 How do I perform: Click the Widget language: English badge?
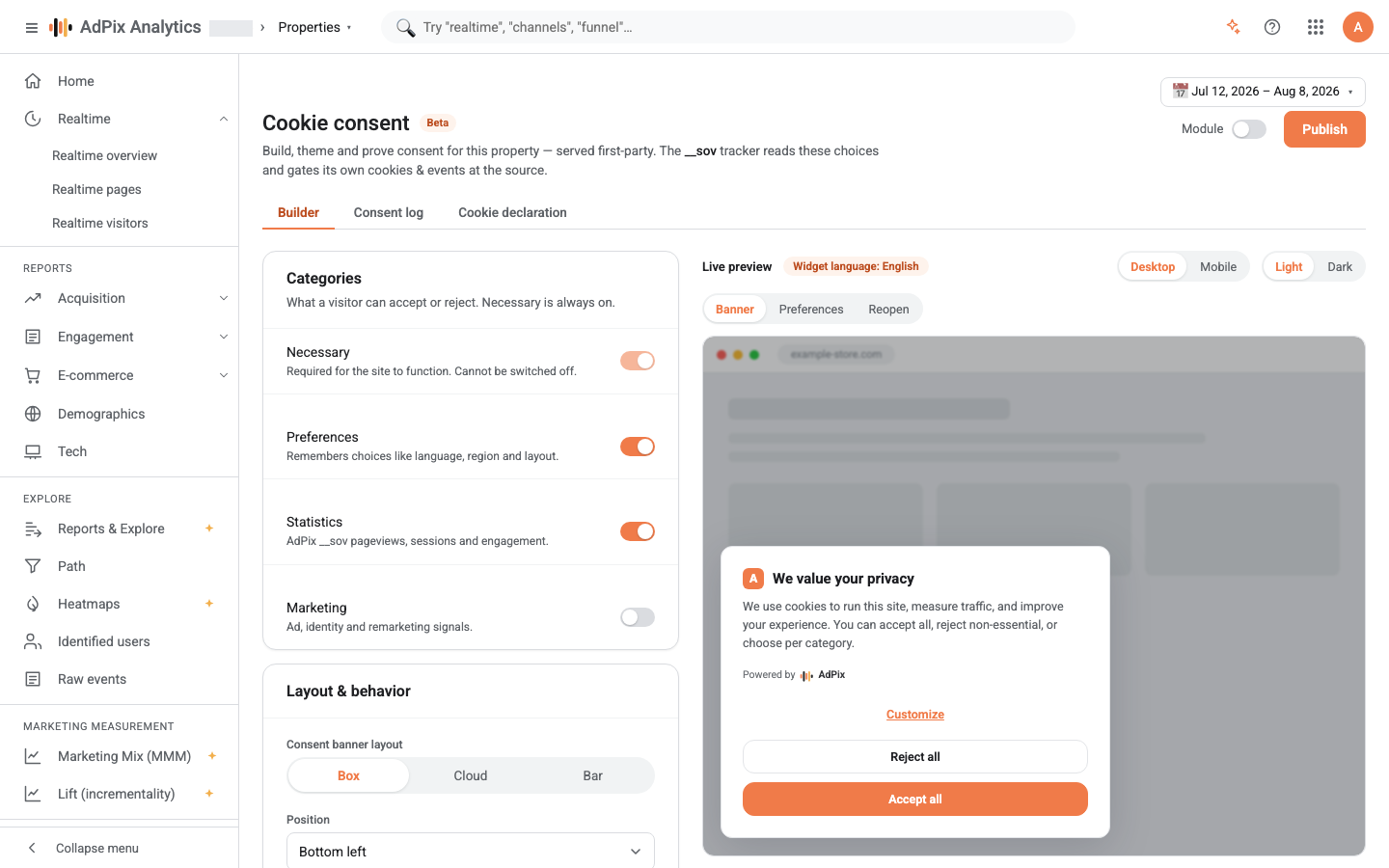[856, 266]
